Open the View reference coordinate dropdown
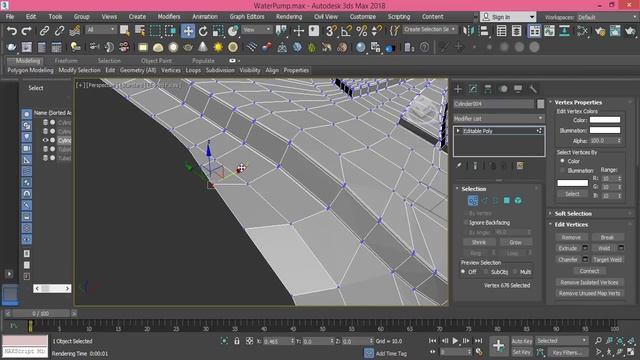 pyautogui.click(x=256, y=30)
